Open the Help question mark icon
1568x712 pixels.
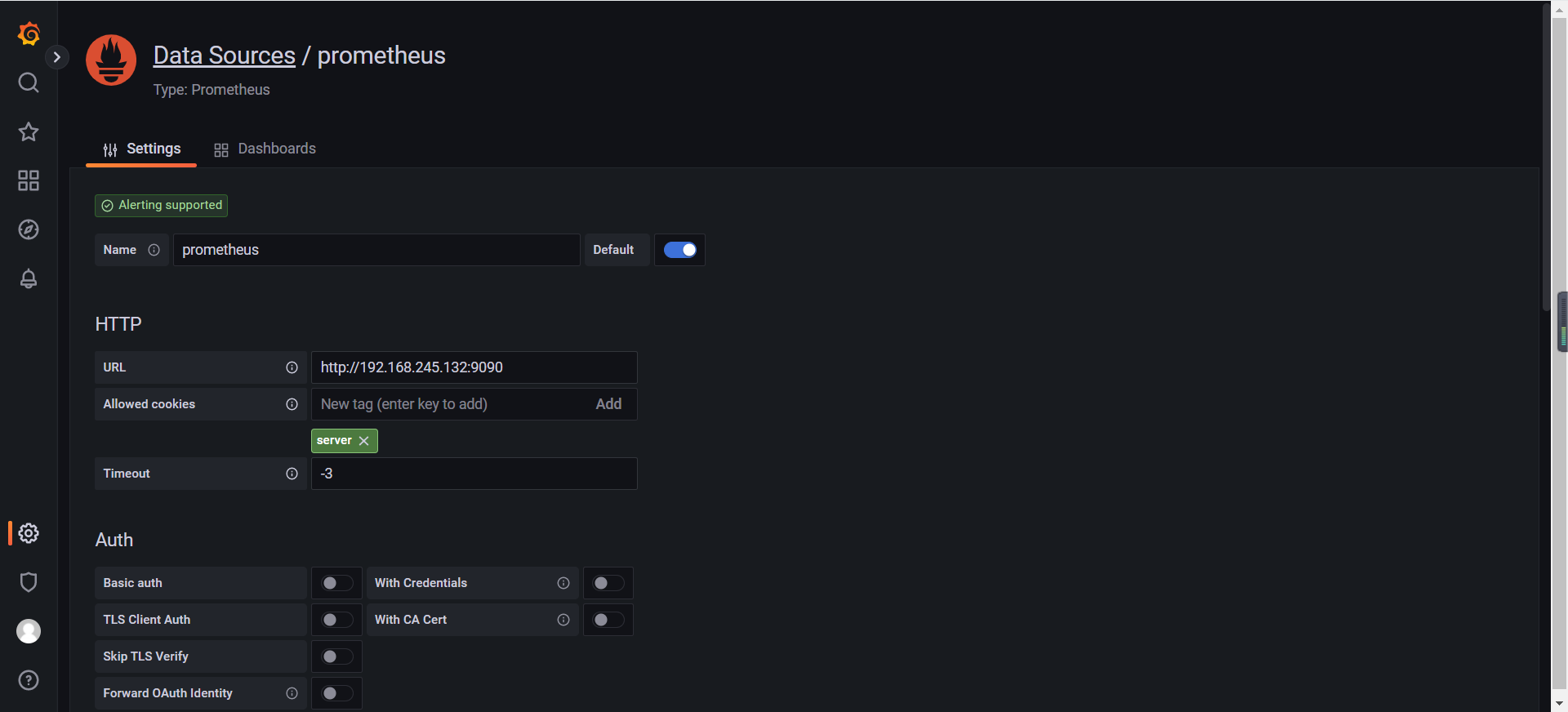click(29, 680)
